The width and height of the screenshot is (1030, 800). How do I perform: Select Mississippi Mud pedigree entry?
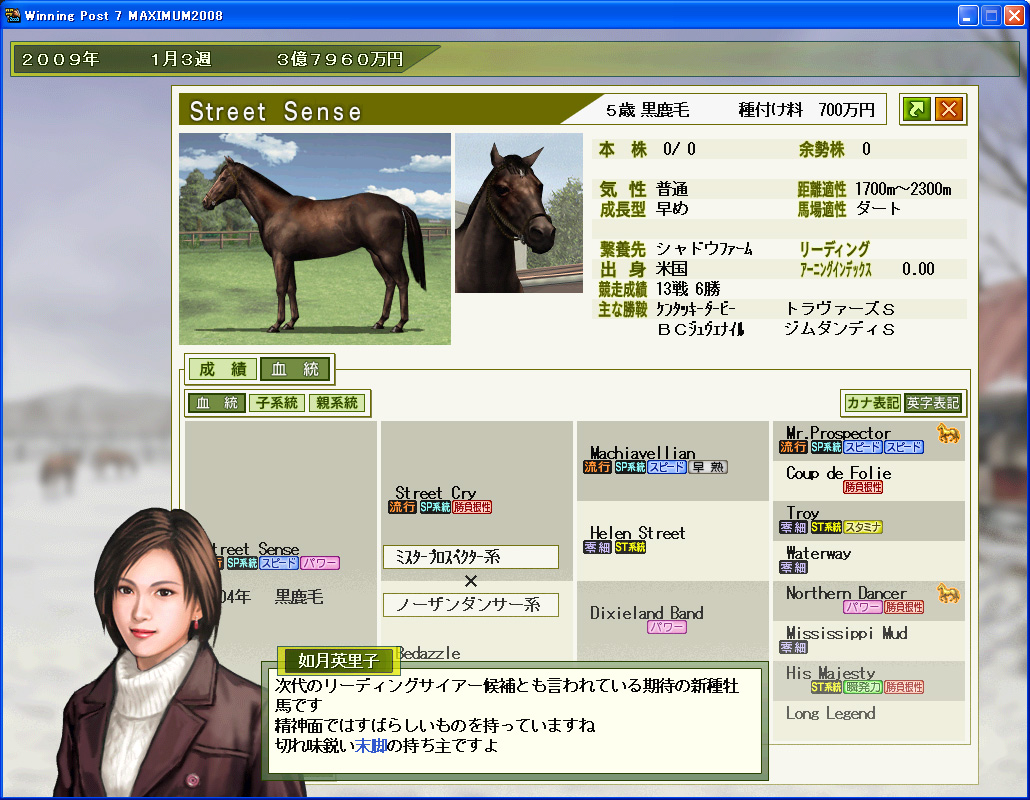[x=847, y=633]
